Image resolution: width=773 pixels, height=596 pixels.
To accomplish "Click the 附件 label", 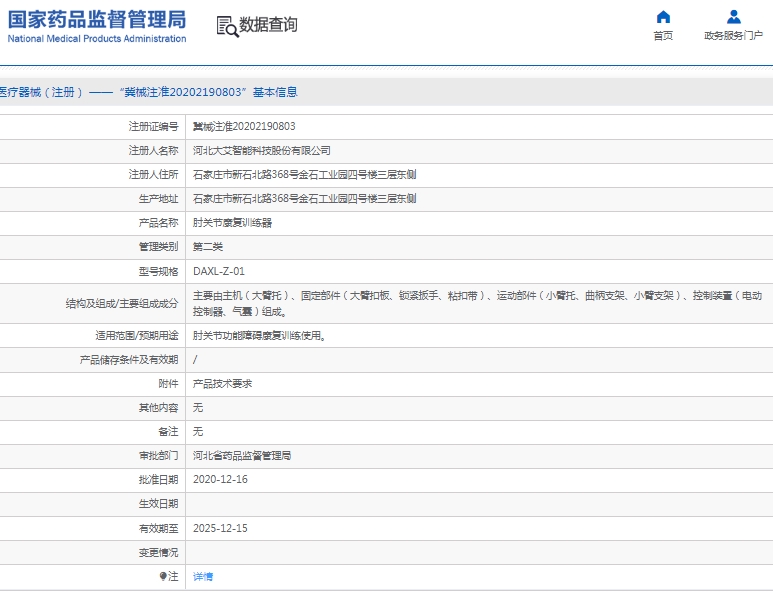I will pyautogui.click(x=168, y=384).
